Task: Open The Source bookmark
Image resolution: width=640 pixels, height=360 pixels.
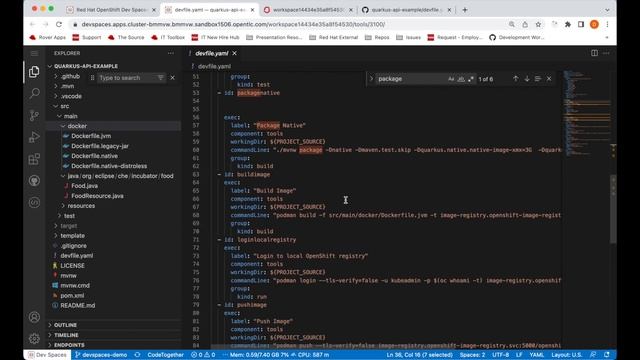Action: [x=126, y=37]
